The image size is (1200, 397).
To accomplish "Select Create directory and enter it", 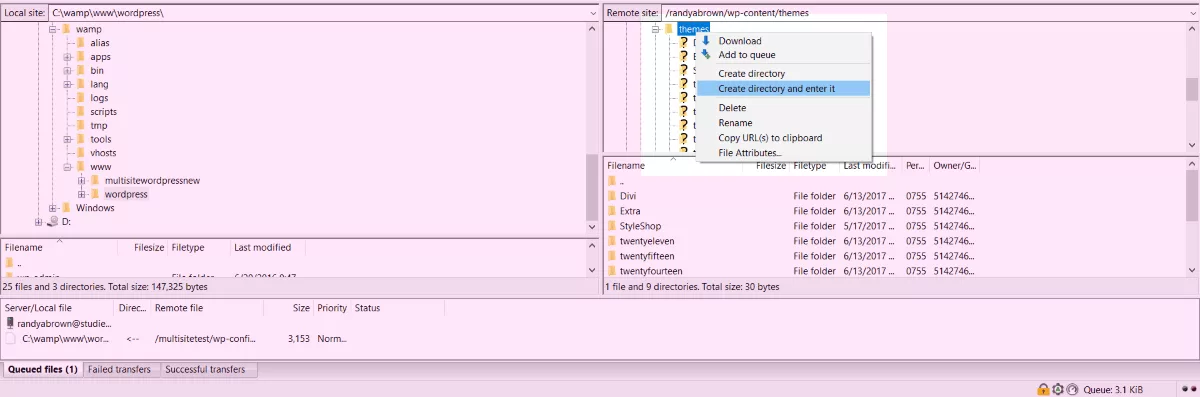I will click(784, 89).
